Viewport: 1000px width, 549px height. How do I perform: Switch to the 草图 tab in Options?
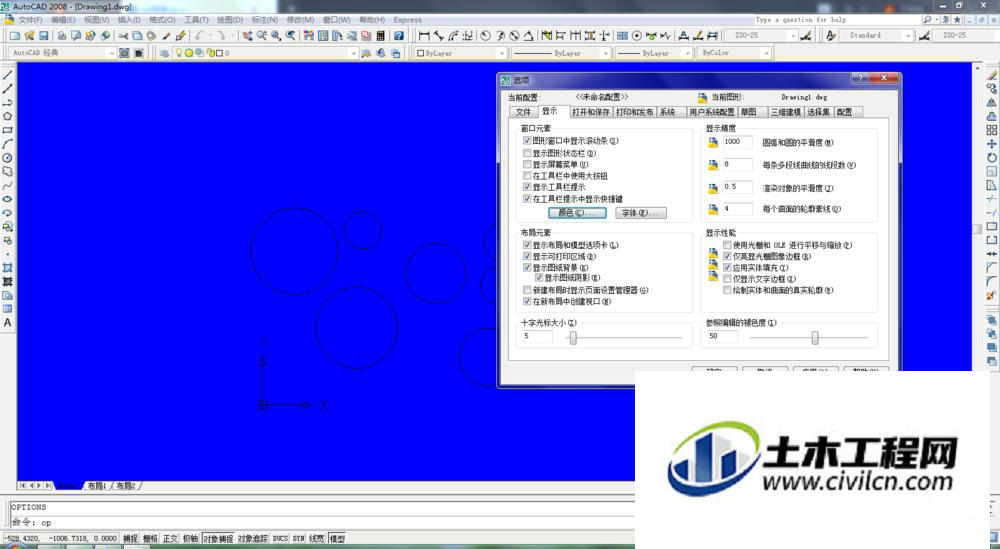tap(749, 112)
